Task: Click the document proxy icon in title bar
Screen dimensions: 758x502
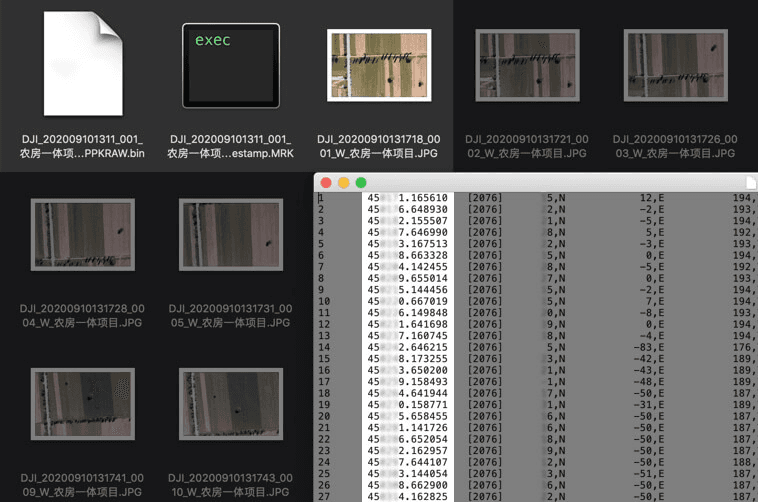Action: [x=751, y=183]
